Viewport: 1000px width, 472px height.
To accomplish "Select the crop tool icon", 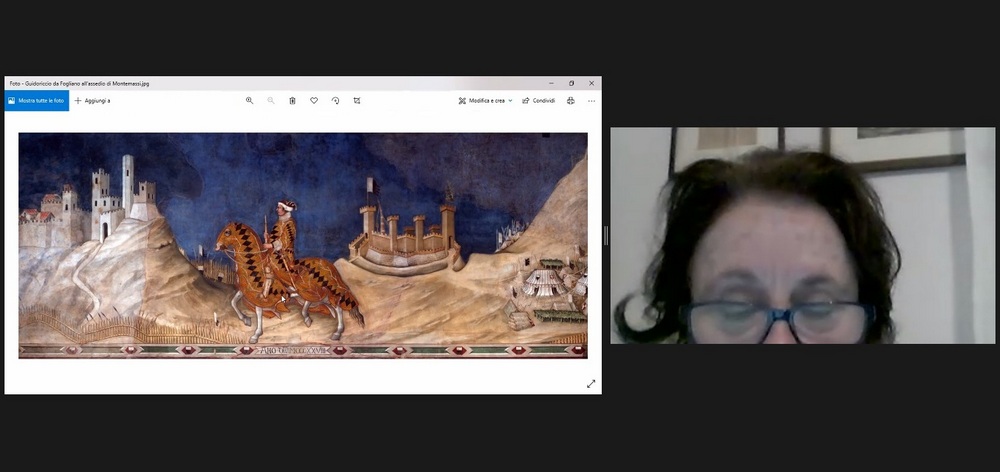I will tap(357, 101).
